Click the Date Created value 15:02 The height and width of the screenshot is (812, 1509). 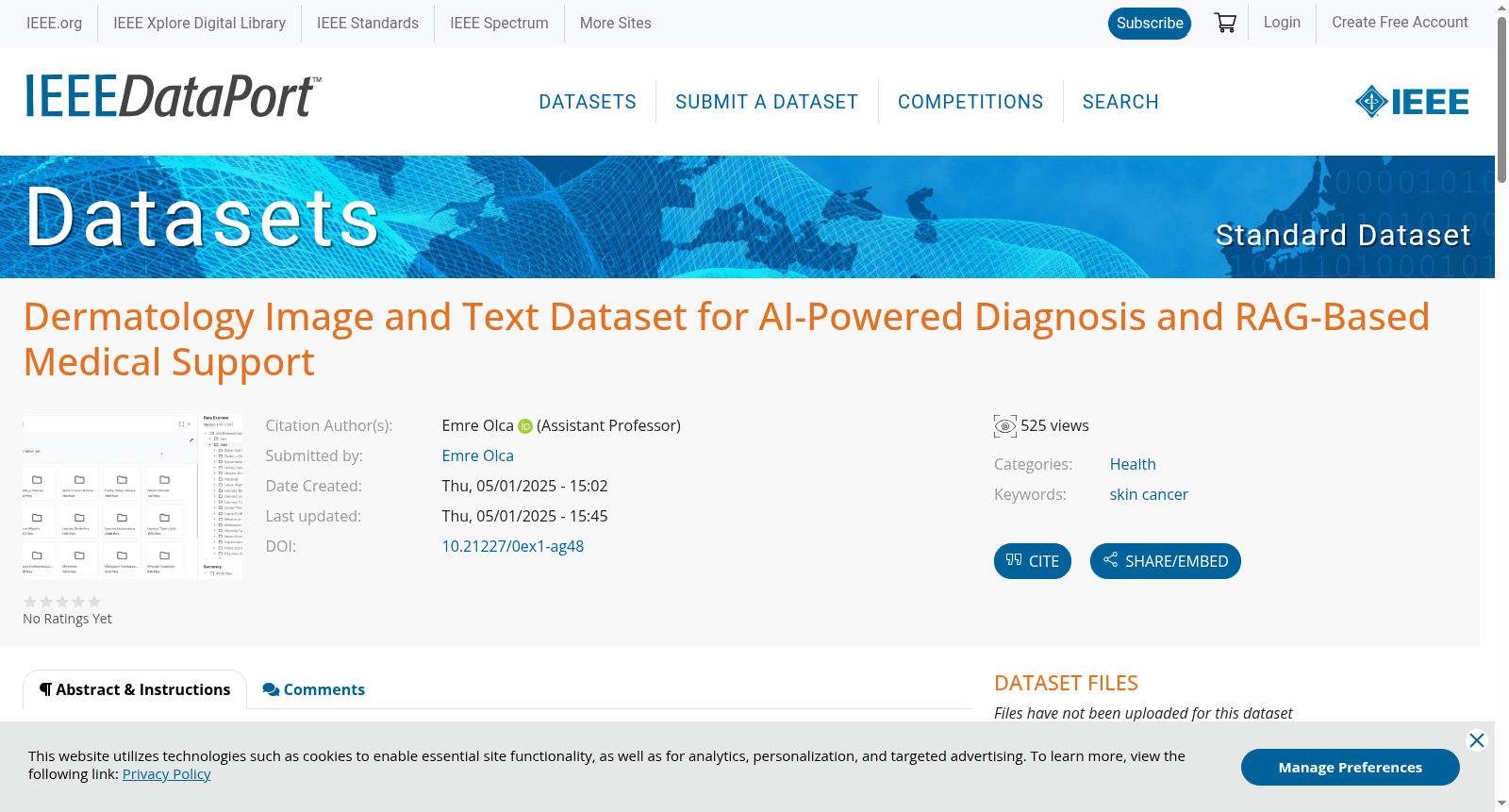(525, 486)
